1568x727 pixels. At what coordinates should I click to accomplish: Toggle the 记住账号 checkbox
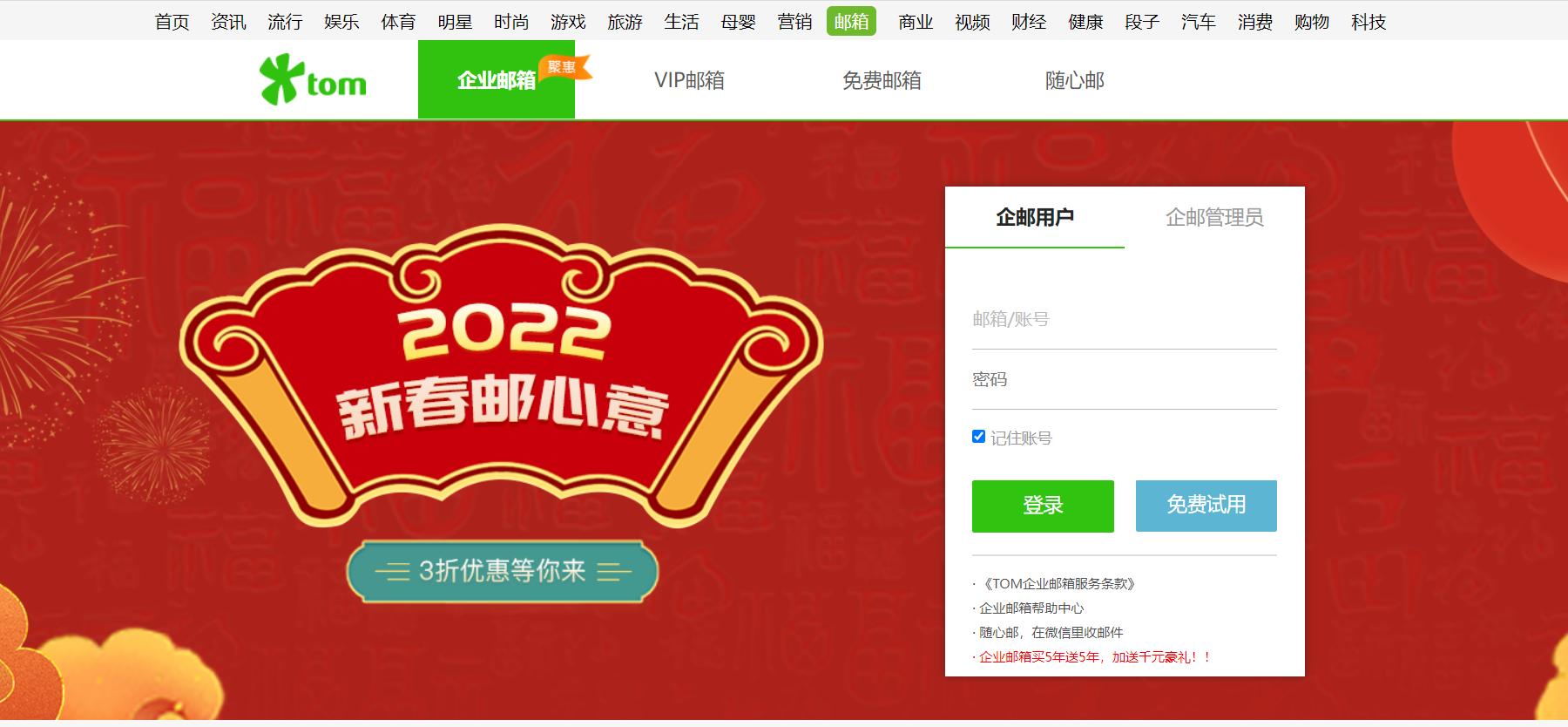click(978, 437)
